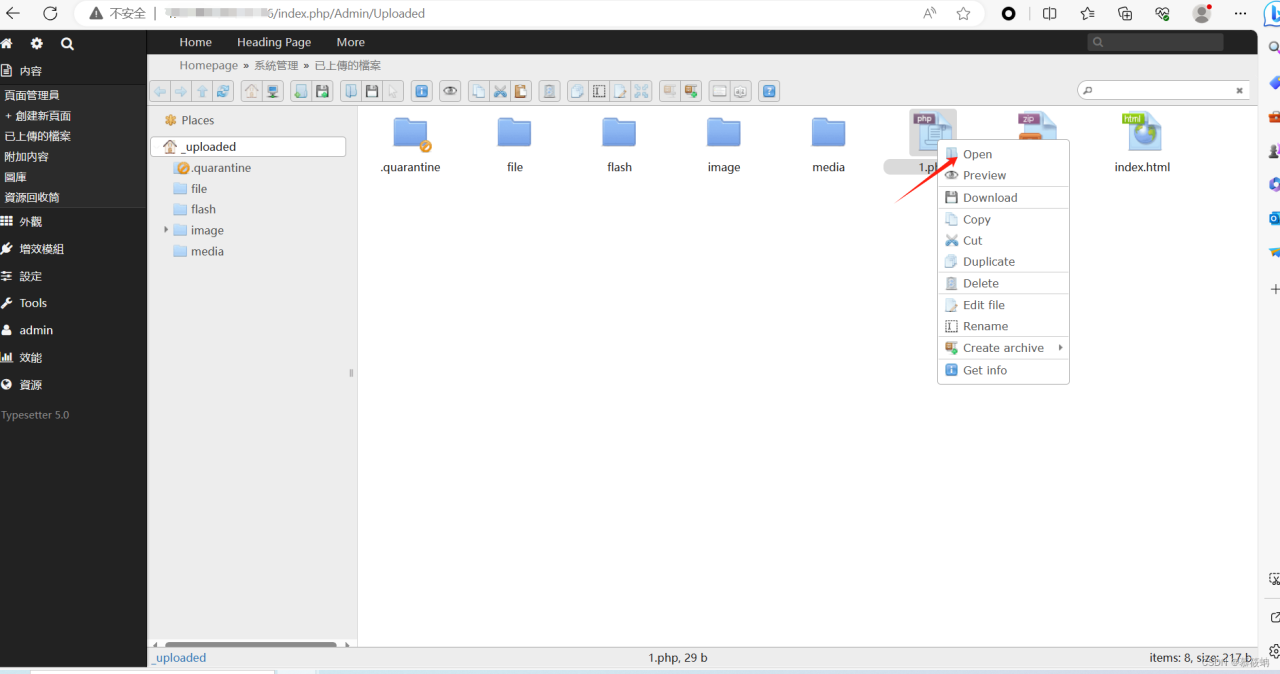The width and height of the screenshot is (1280, 674).
Task: Click the home folder toolbar icon
Action: pos(251,91)
